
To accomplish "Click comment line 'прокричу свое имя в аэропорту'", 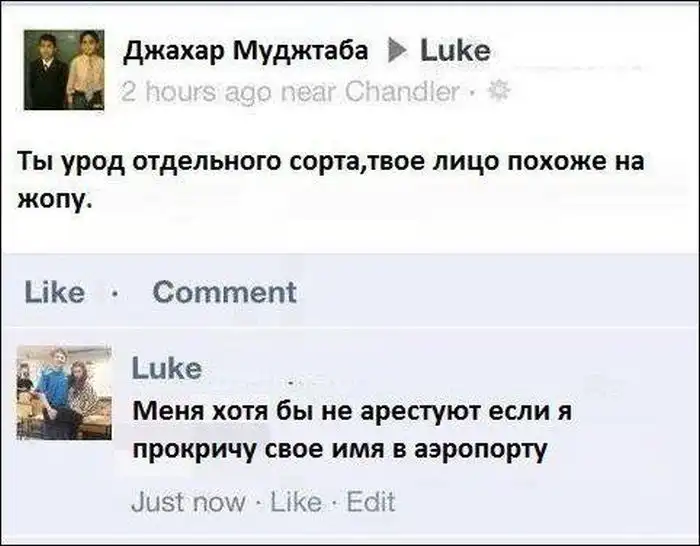I will coord(340,449).
